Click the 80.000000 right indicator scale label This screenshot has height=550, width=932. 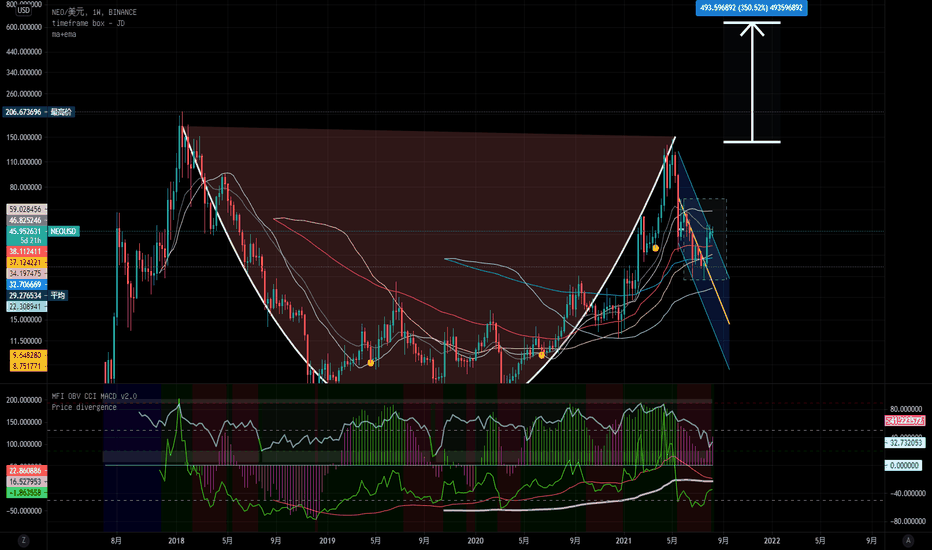click(x=906, y=408)
